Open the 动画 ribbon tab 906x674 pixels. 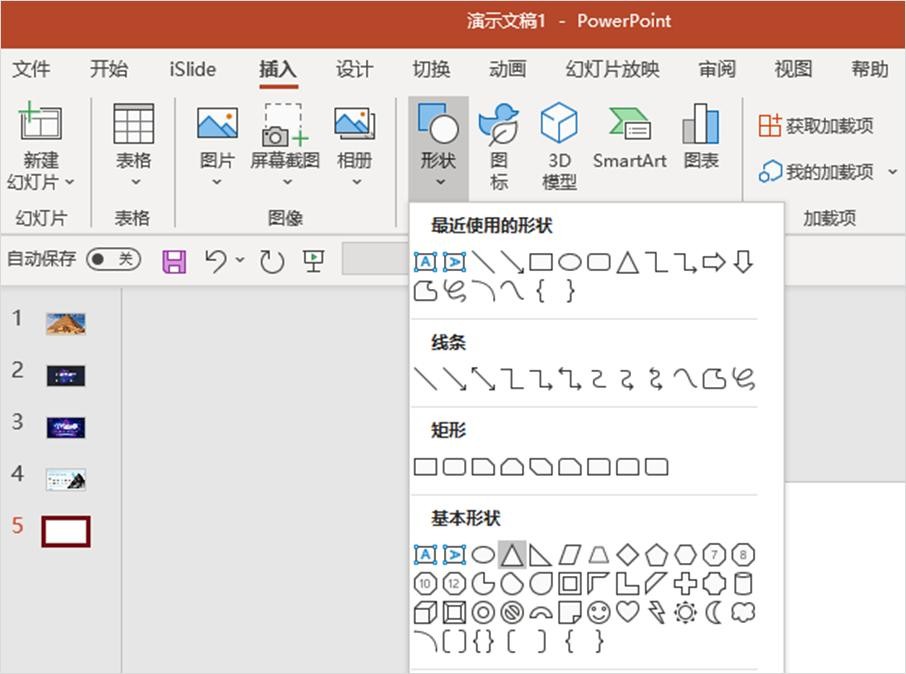tap(507, 69)
